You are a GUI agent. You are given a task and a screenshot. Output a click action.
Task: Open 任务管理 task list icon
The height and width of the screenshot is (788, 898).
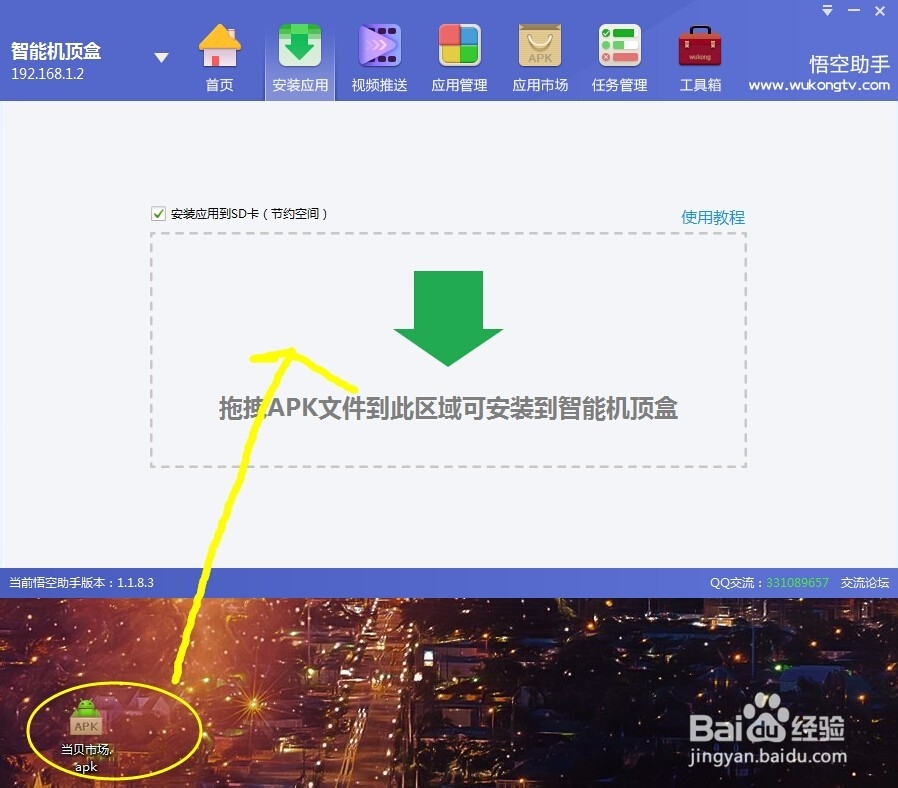point(620,46)
